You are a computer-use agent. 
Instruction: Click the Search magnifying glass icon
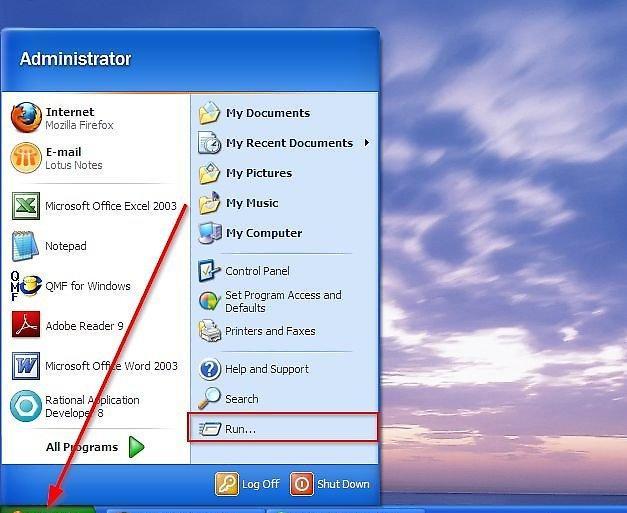pyautogui.click(x=209, y=398)
